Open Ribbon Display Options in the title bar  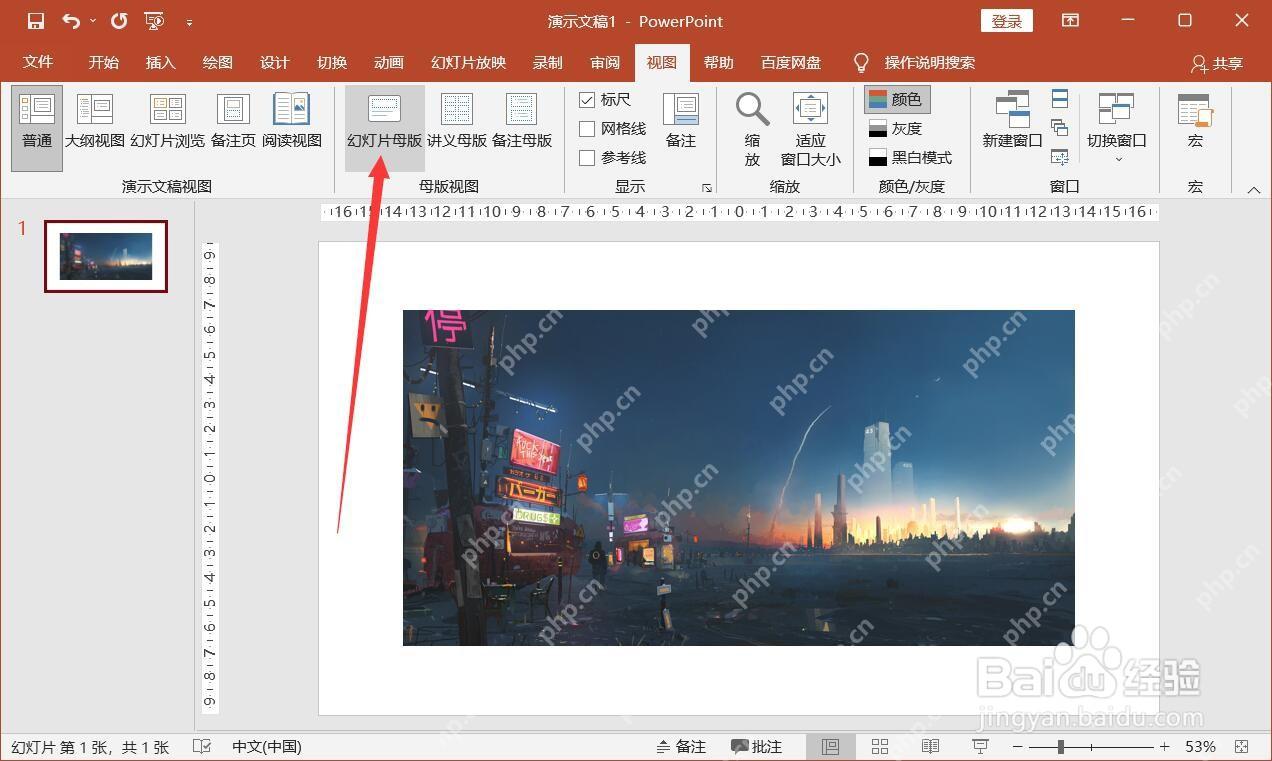(1071, 20)
